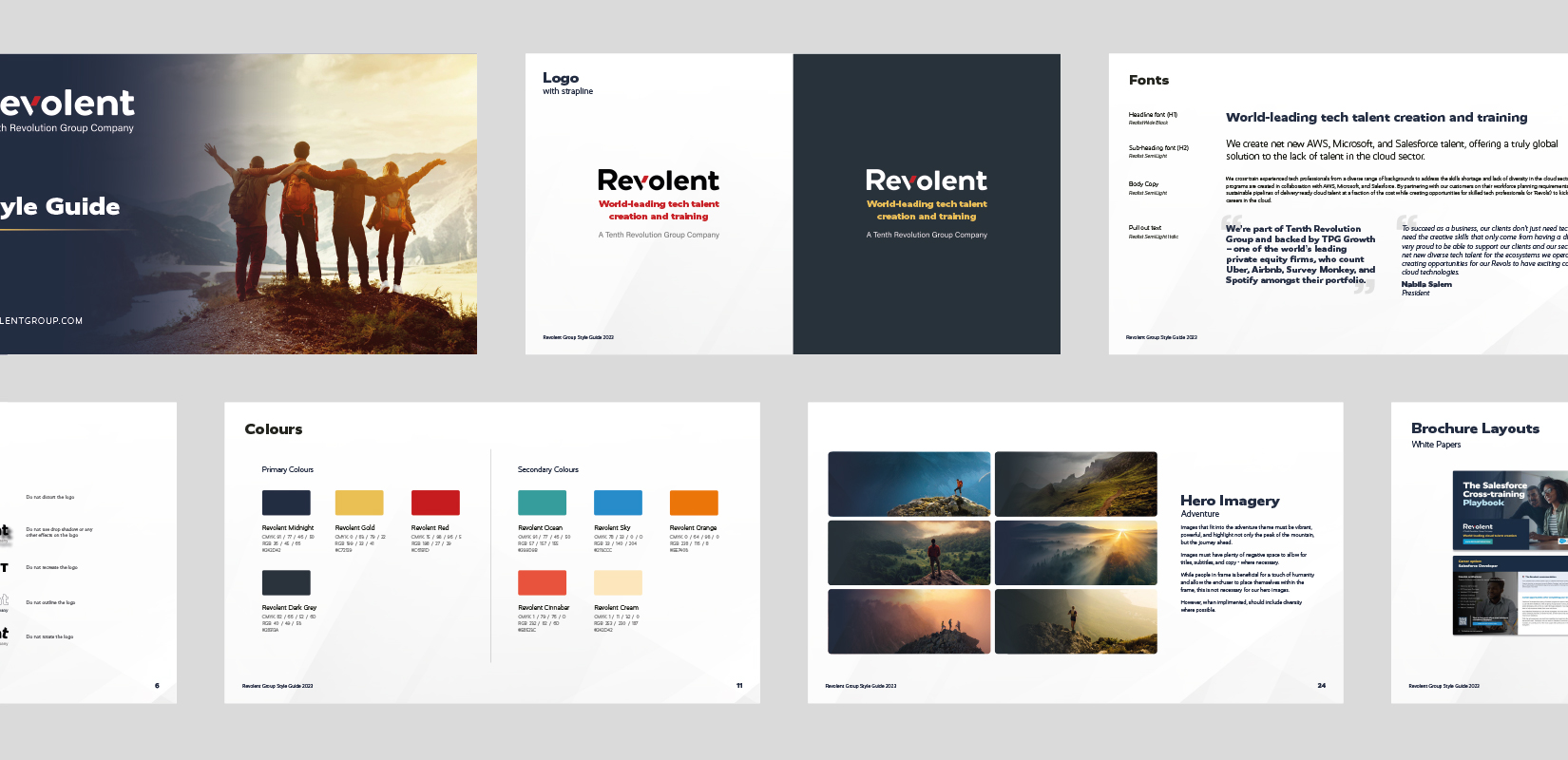The image size is (1568, 760).
Task: Click the Revolent logo on white background
Action: (x=659, y=180)
